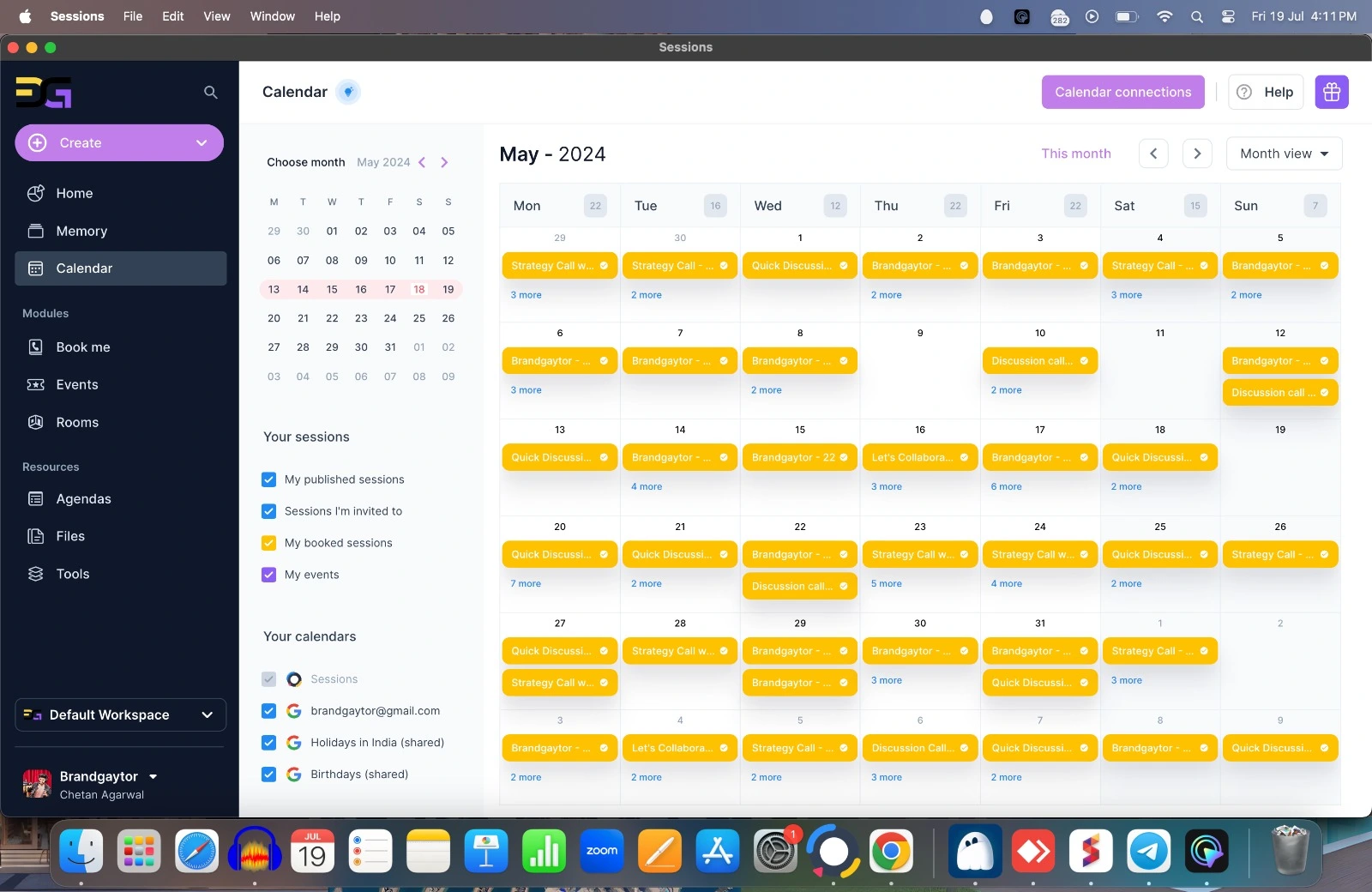Expand the Create button dropdown

(x=202, y=143)
